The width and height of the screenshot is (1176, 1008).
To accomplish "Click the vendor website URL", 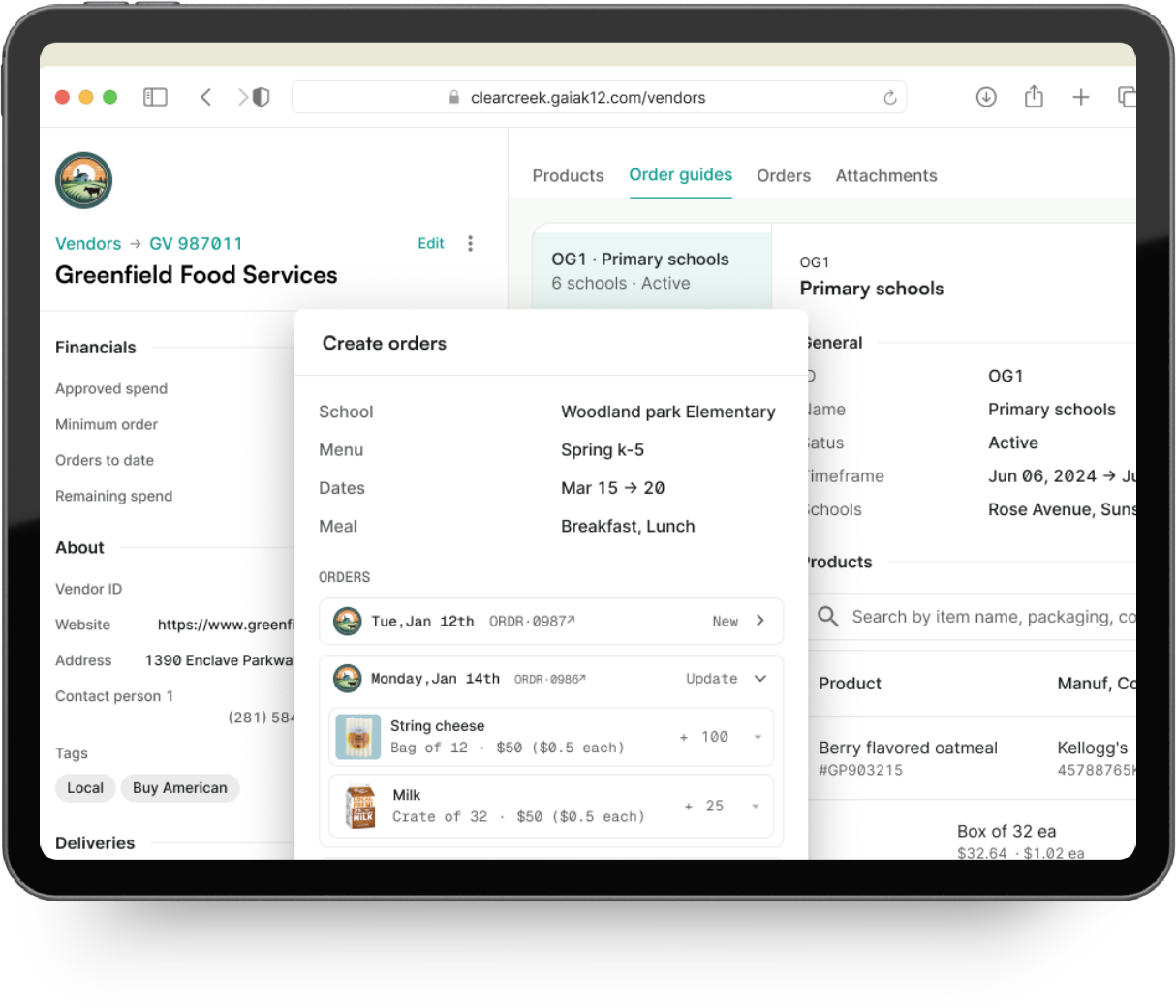I will [226, 625].
